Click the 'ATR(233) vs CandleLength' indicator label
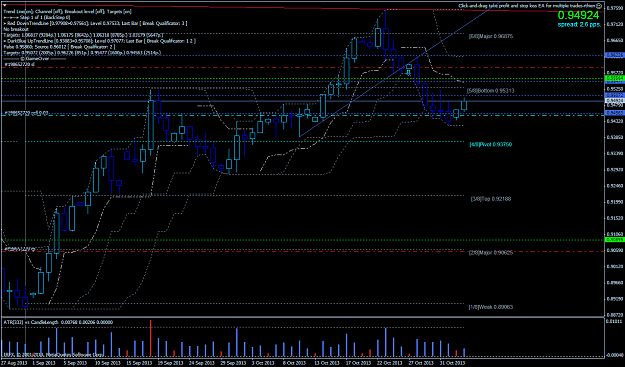625x367 pixels. pos(58,322)
